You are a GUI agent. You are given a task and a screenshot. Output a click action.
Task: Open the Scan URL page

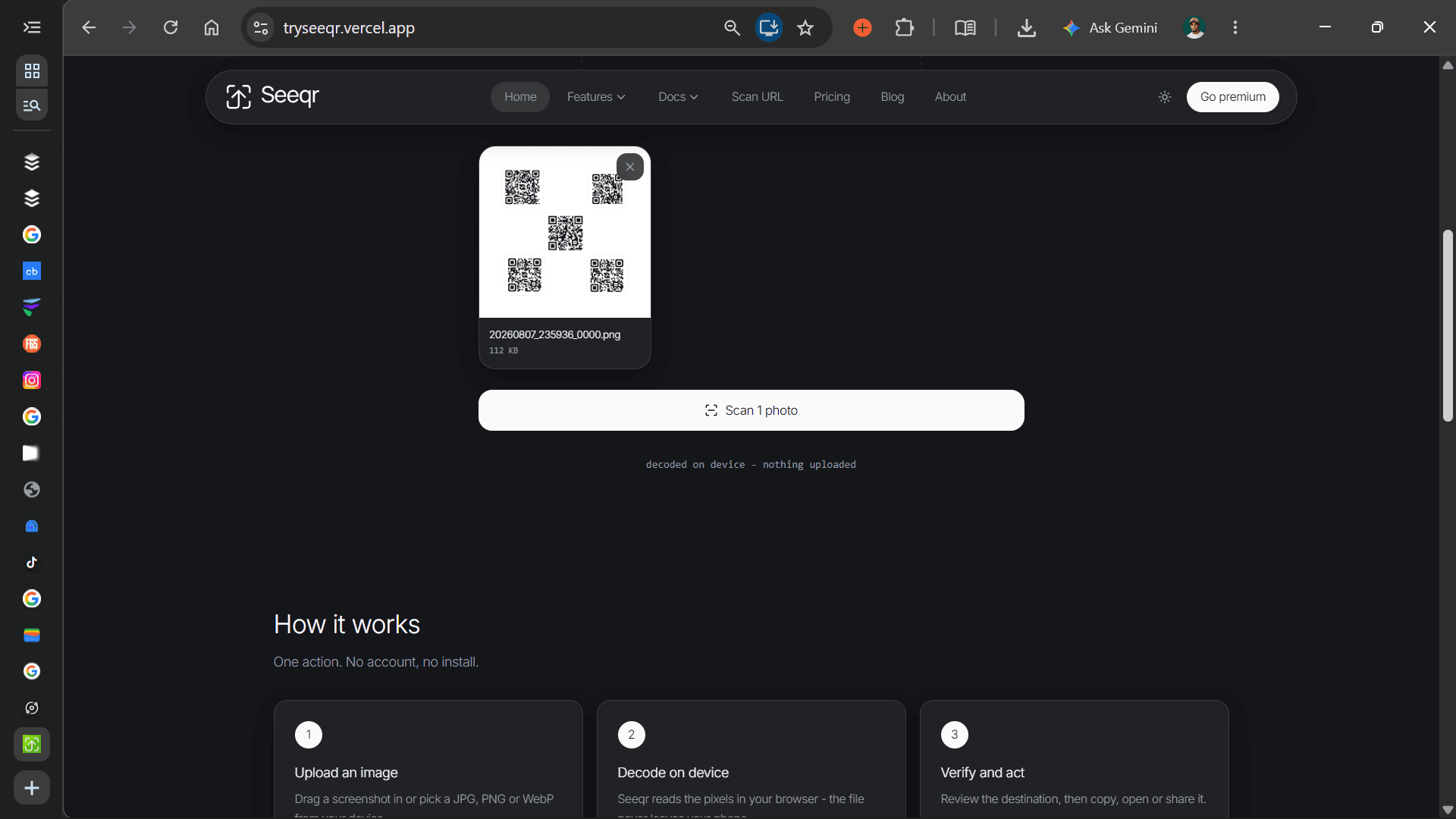(x=757, y=97)
